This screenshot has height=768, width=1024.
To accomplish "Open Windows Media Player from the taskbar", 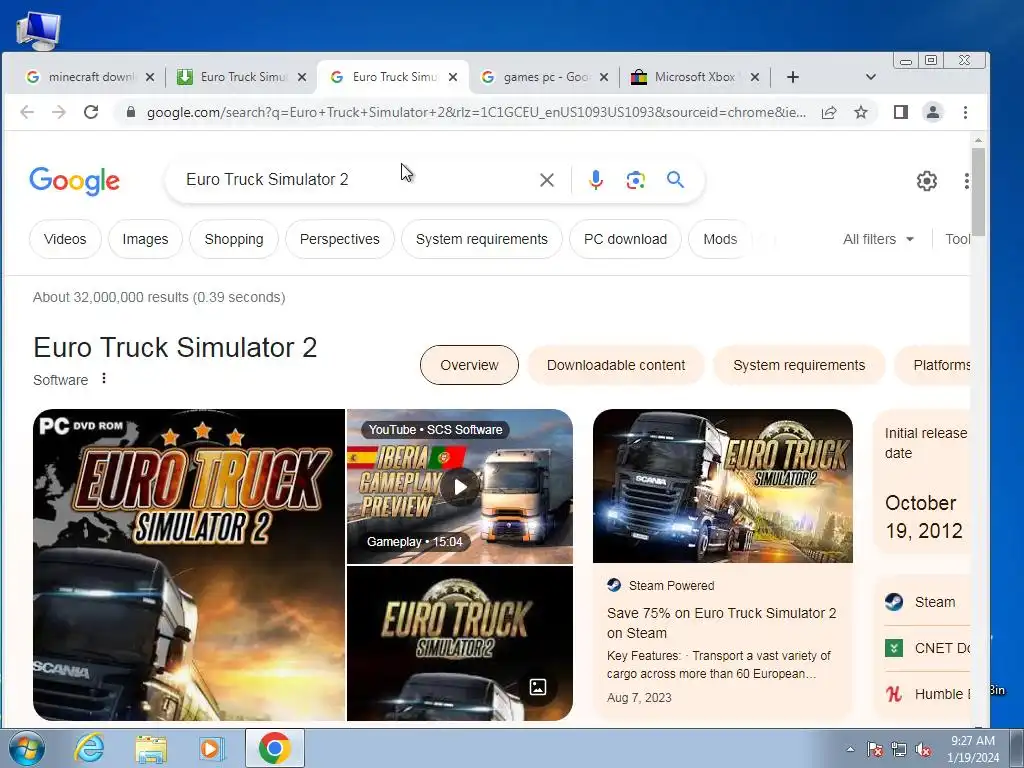I will (x=212, y=748).
